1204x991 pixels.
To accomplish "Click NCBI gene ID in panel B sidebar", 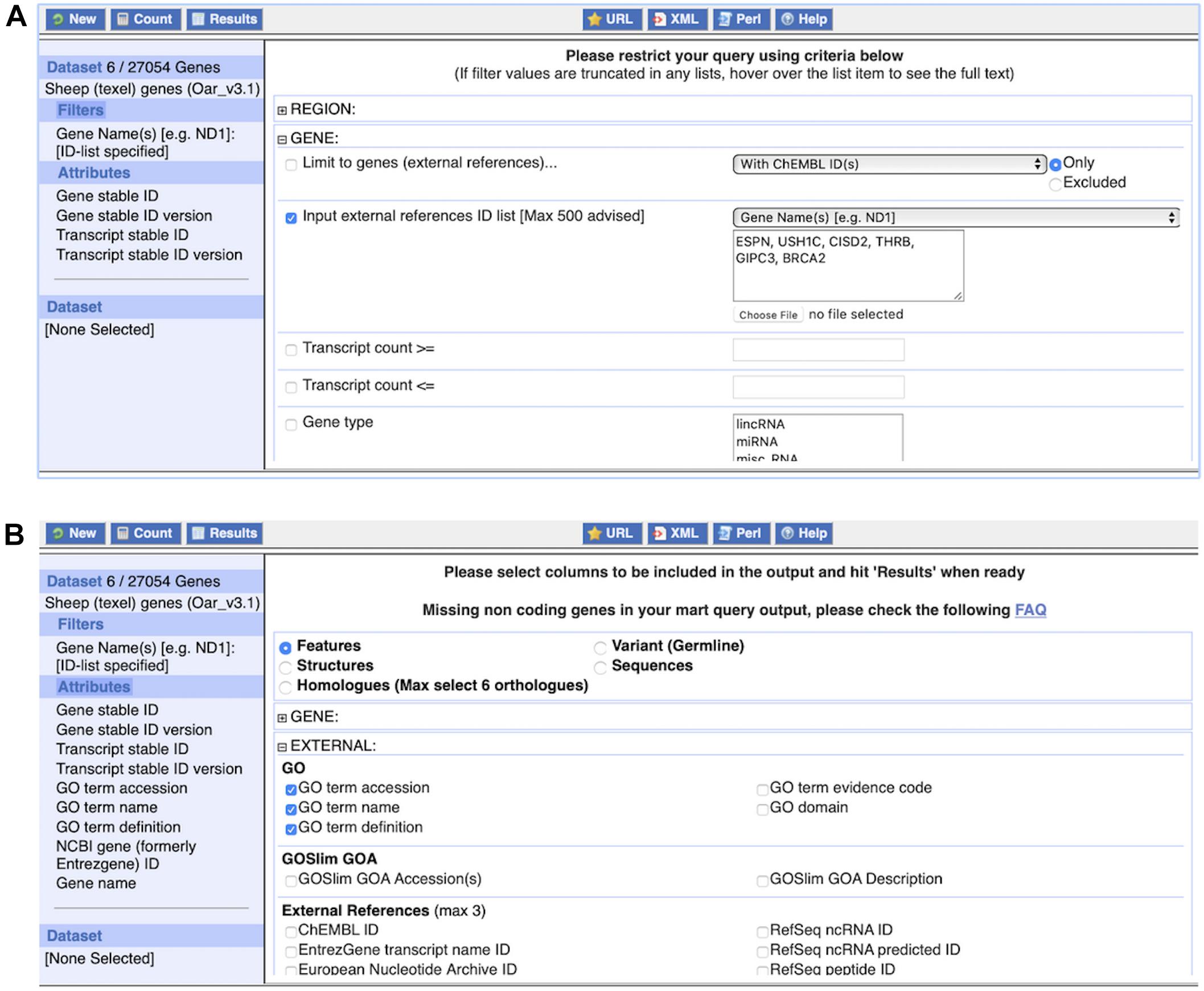I will coord(126,855).
